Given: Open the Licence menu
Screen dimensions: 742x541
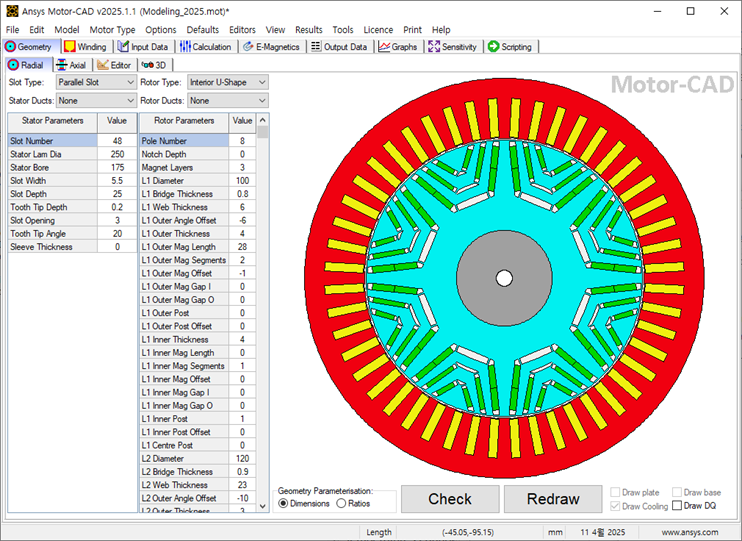Looking at the screenshot, I should click(x=378, y=30).
